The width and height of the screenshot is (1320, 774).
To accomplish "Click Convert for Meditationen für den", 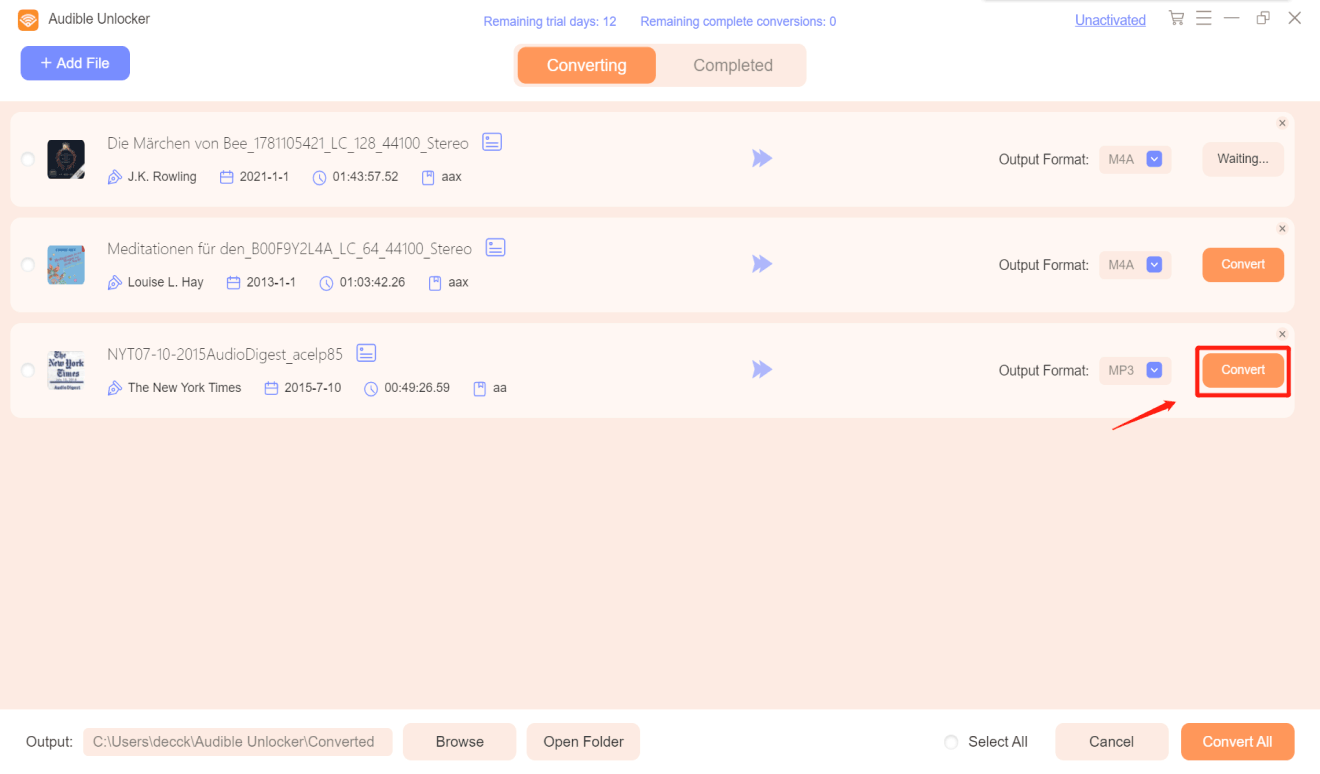I will click(1243, 265).
